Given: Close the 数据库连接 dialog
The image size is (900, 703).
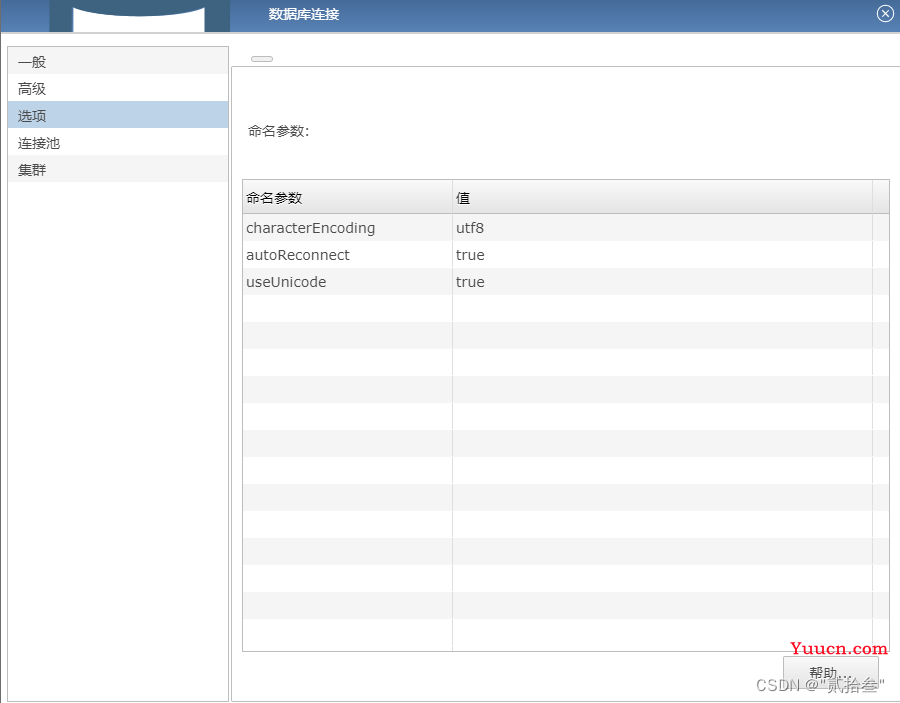Looking at the screenshot, I should click(885, 14).
